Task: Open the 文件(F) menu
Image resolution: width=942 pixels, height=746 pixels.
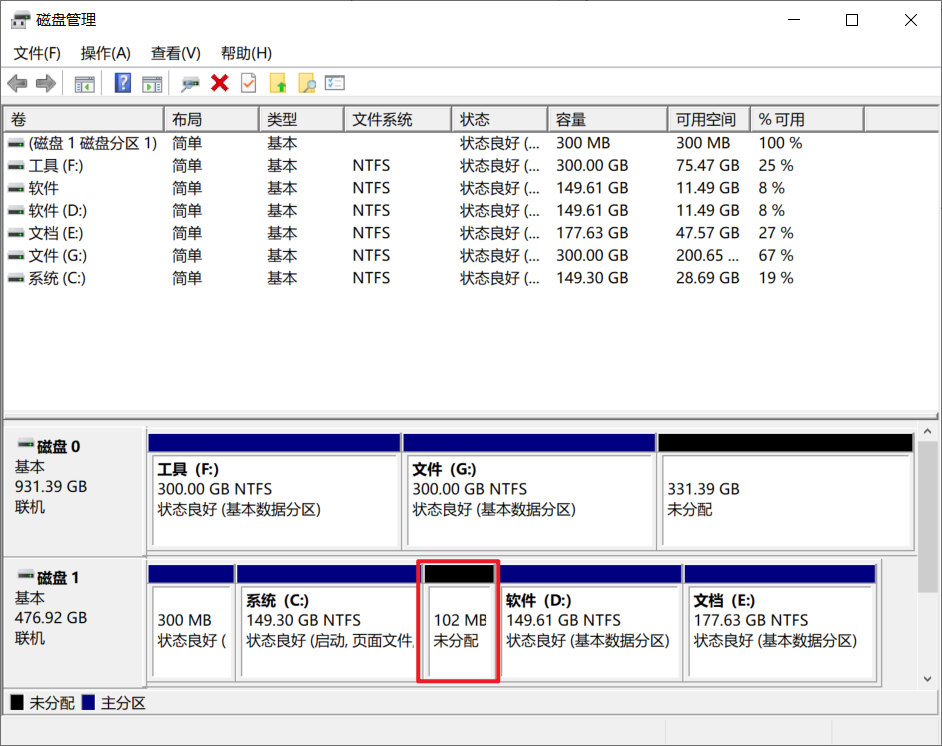Action: click(x=37, y=53)
